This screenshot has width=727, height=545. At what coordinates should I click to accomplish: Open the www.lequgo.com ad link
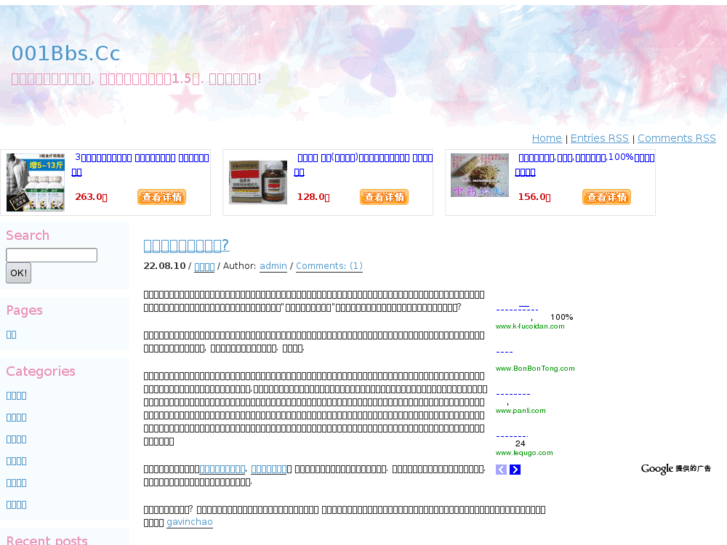tap(524, 453)
